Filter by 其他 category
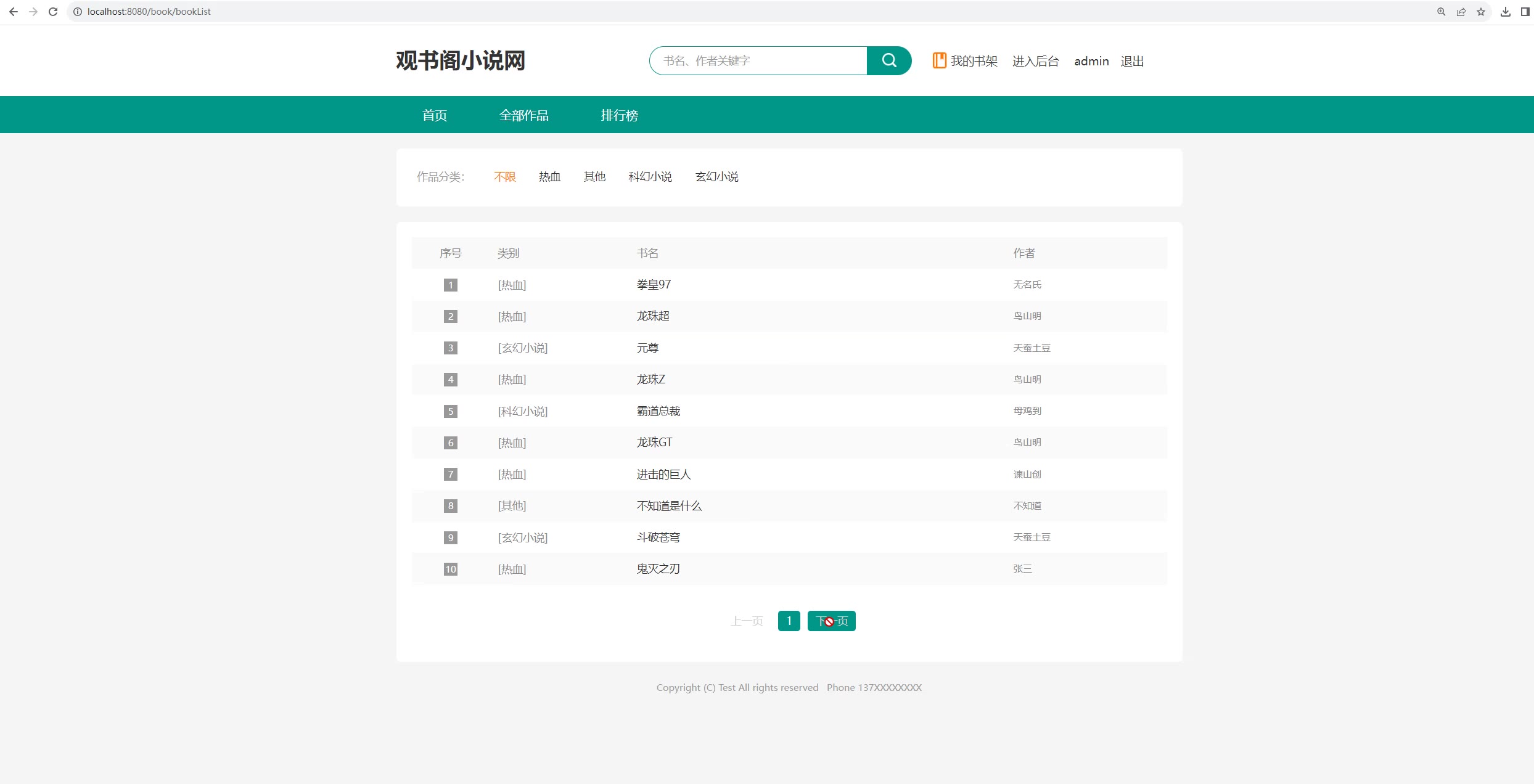1534x784 pixels. (594, 177)
